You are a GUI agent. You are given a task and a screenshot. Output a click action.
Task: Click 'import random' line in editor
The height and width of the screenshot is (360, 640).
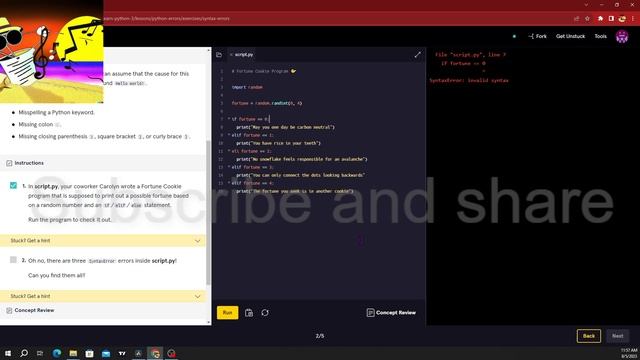(247, 87)
